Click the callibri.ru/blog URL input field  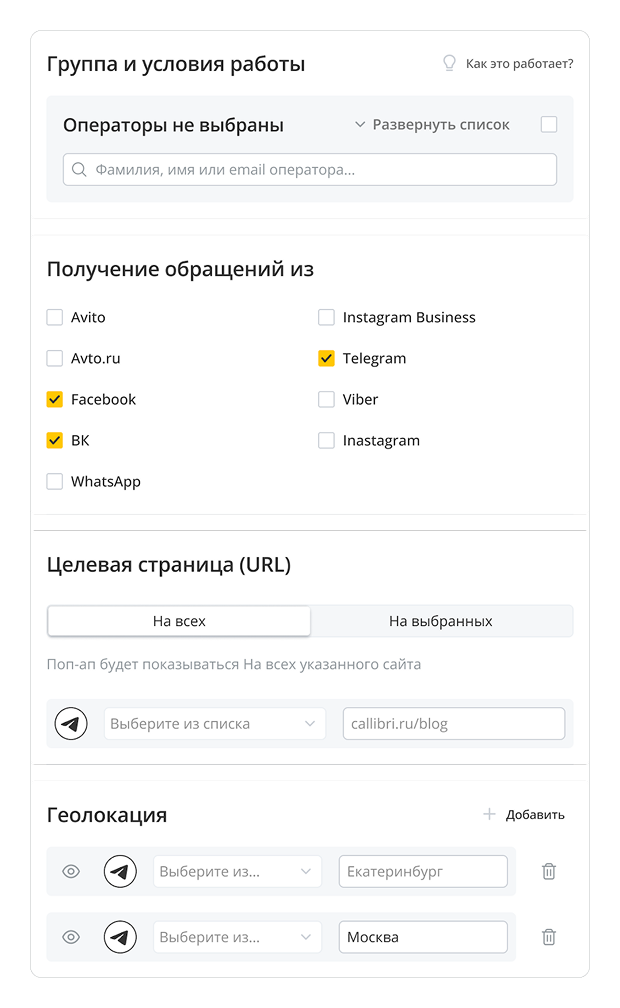(453, 723)
